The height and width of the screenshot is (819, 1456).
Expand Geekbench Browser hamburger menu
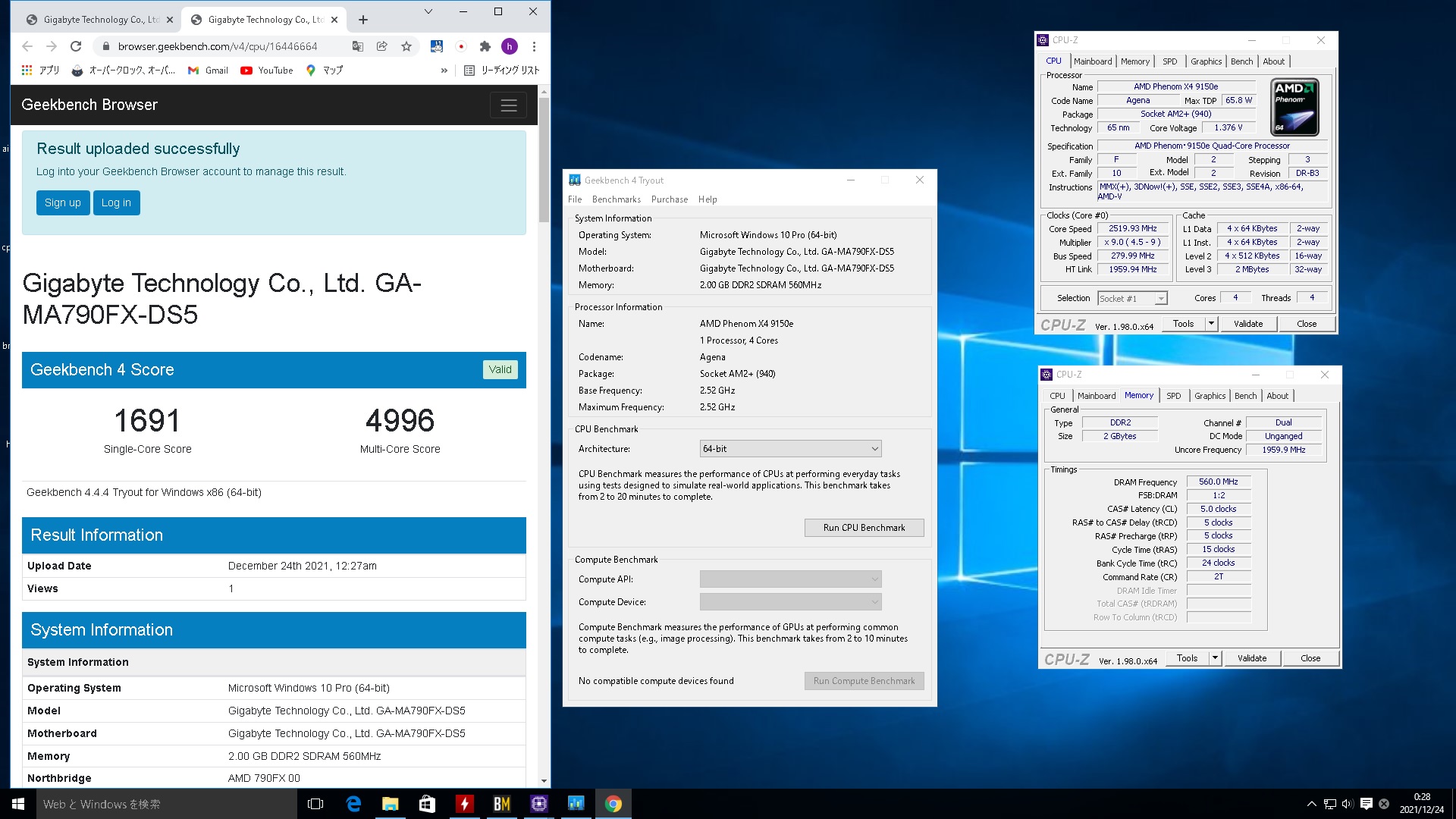[508, 105]
